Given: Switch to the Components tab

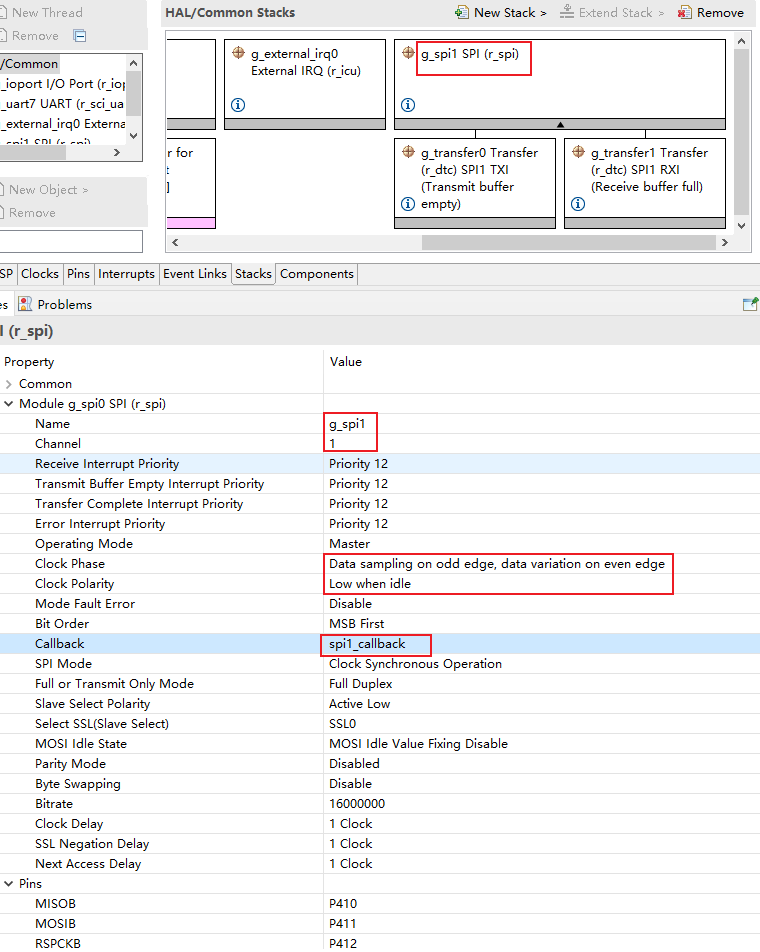Looking at the screenshot, I should [316, 274].
